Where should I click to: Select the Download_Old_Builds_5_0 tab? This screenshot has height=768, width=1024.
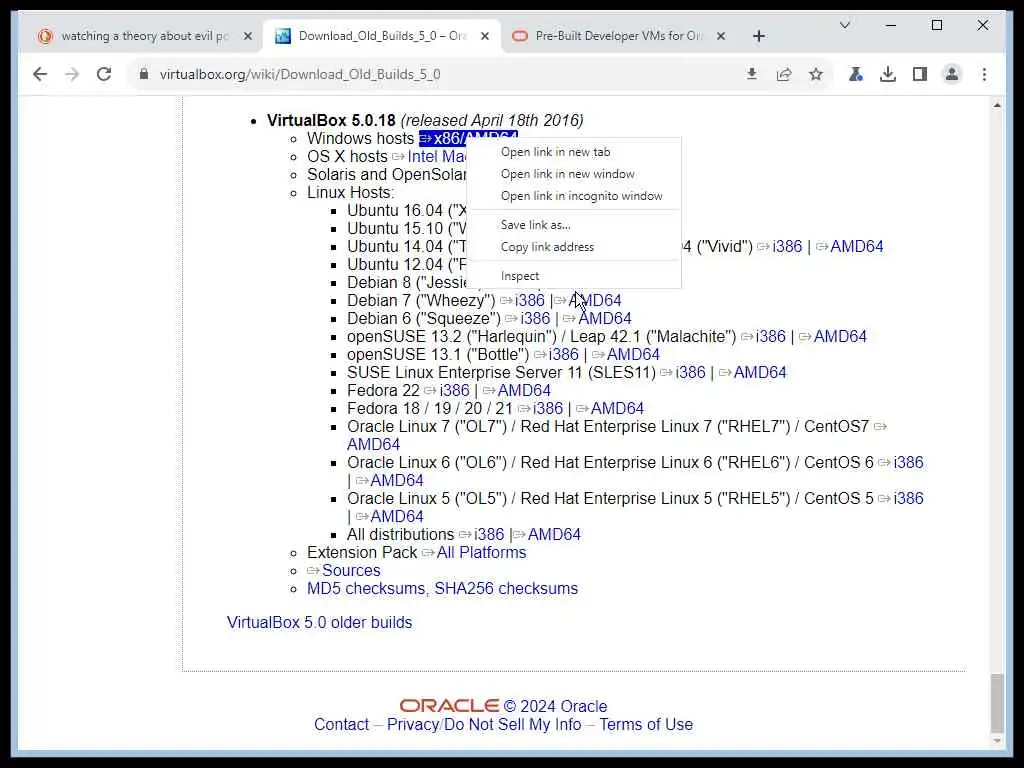coord(382,36)
